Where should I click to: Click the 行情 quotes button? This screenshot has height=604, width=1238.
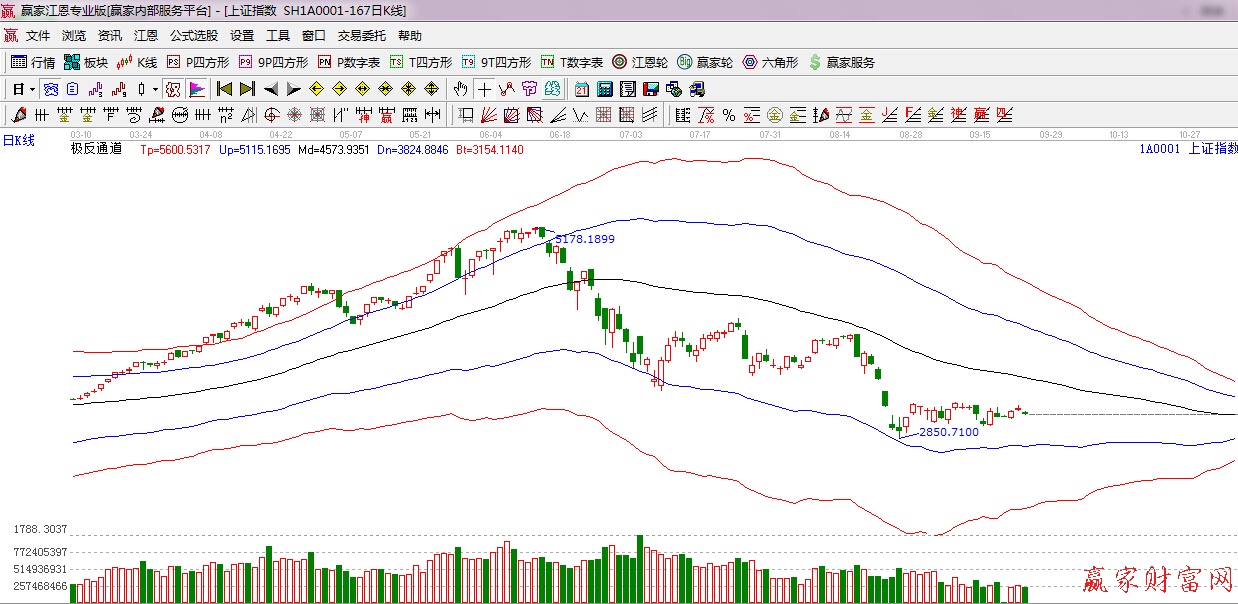pyautogui.click(x=33, y=62)
